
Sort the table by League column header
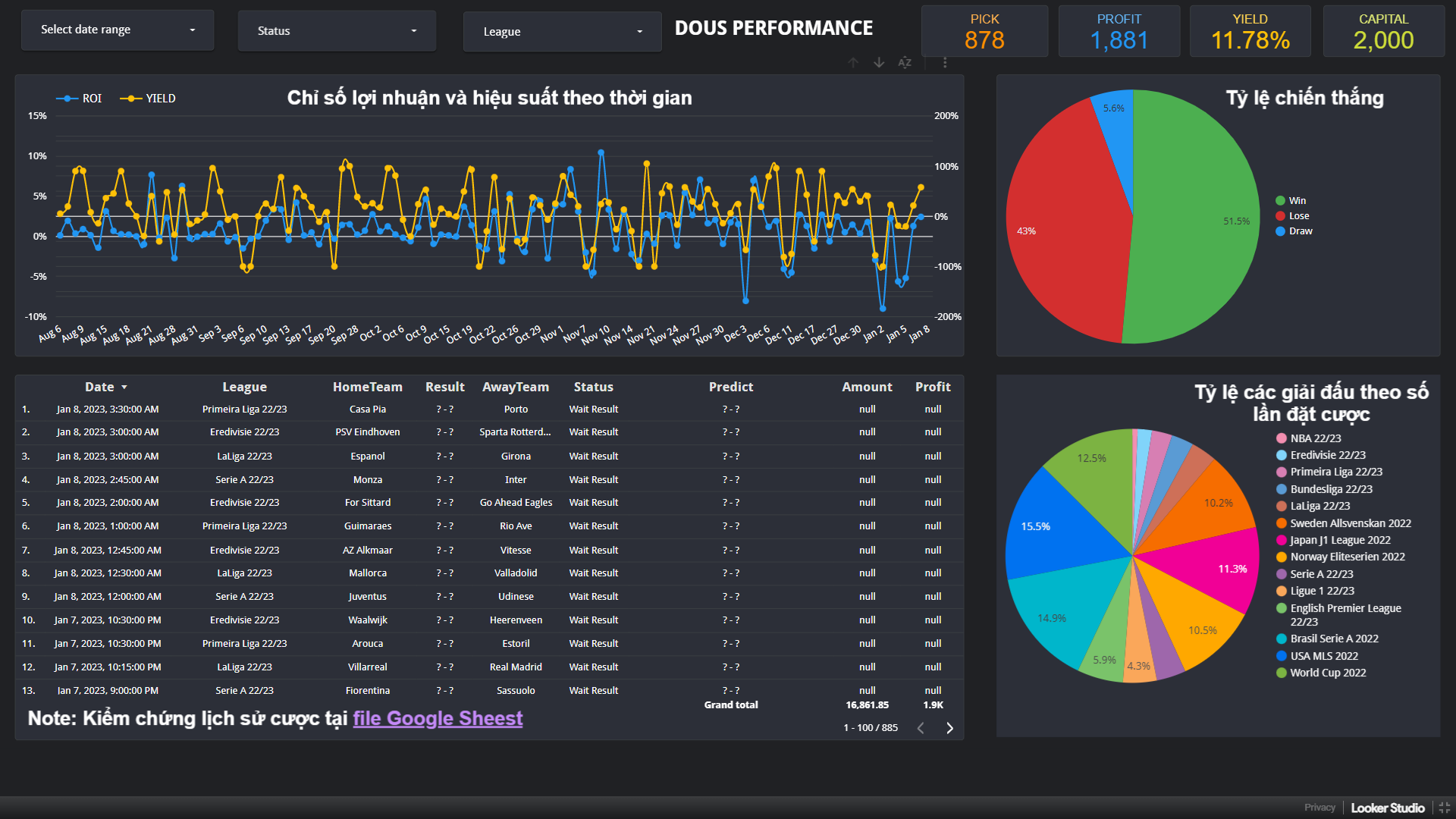click(x=244, y=387)
